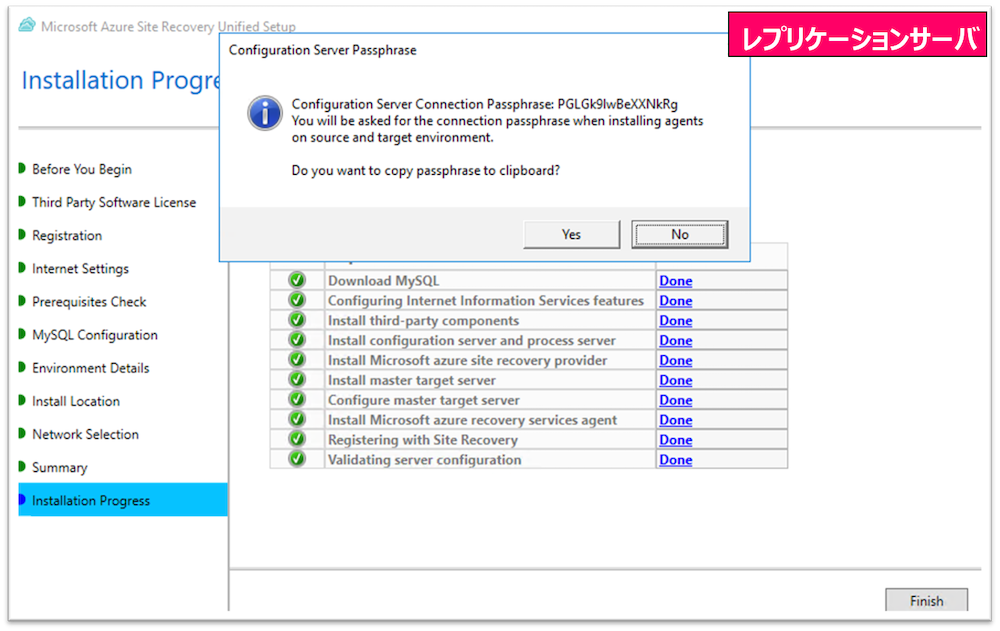Select Installation Progress step in sidebar
This screenshot has width=1000, height=631.
coord(91,501)
